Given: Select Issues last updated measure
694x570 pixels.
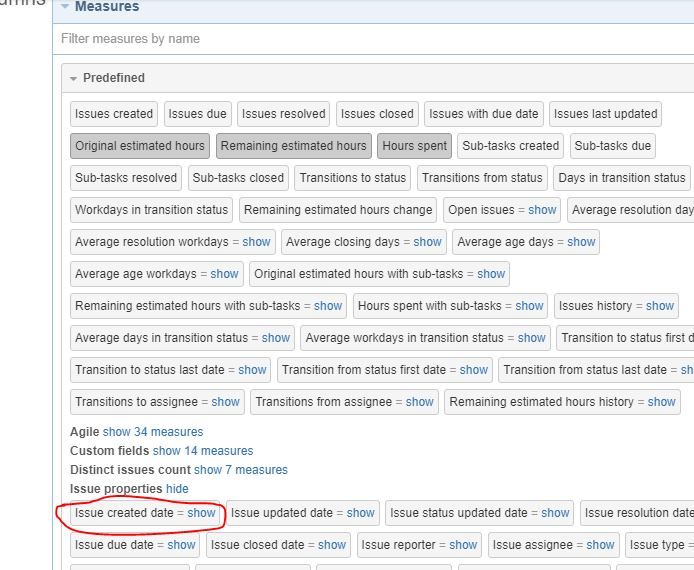Looking at the screenshot, I should (605, 114).
